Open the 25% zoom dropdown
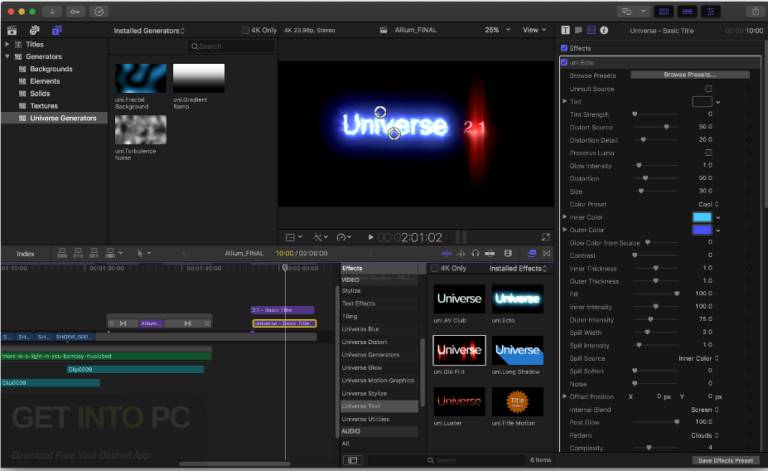Image resolution: width=768 pixels, height=471 pixels. [498, 30]
